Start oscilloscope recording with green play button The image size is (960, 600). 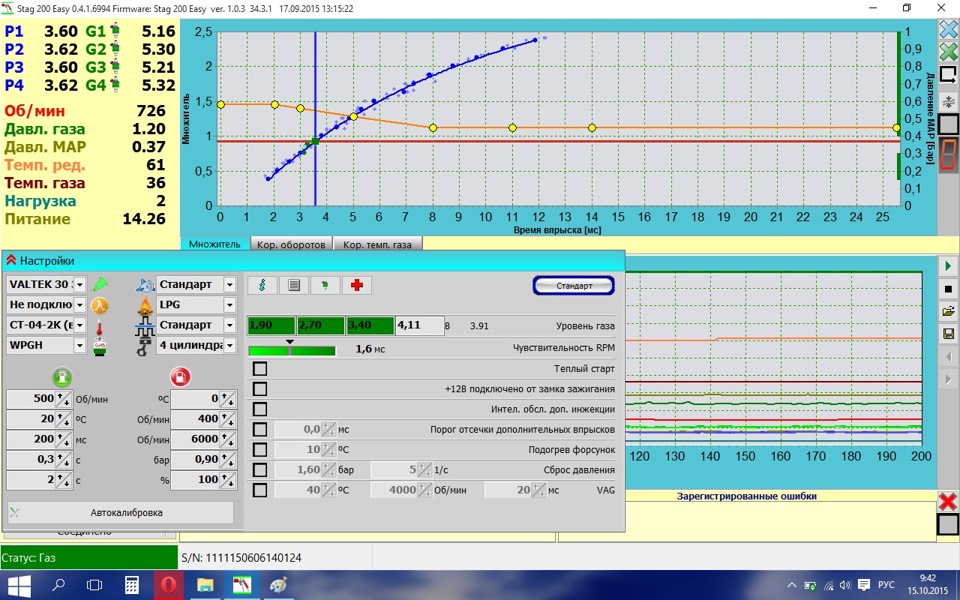pyautogui.click(x=948, y=267)
